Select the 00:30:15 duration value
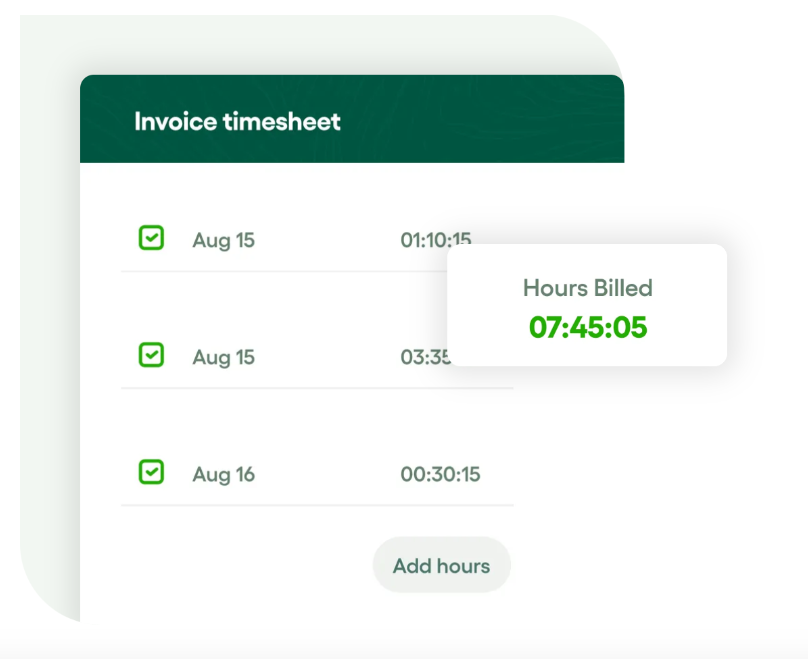 [x=440, y=474]
